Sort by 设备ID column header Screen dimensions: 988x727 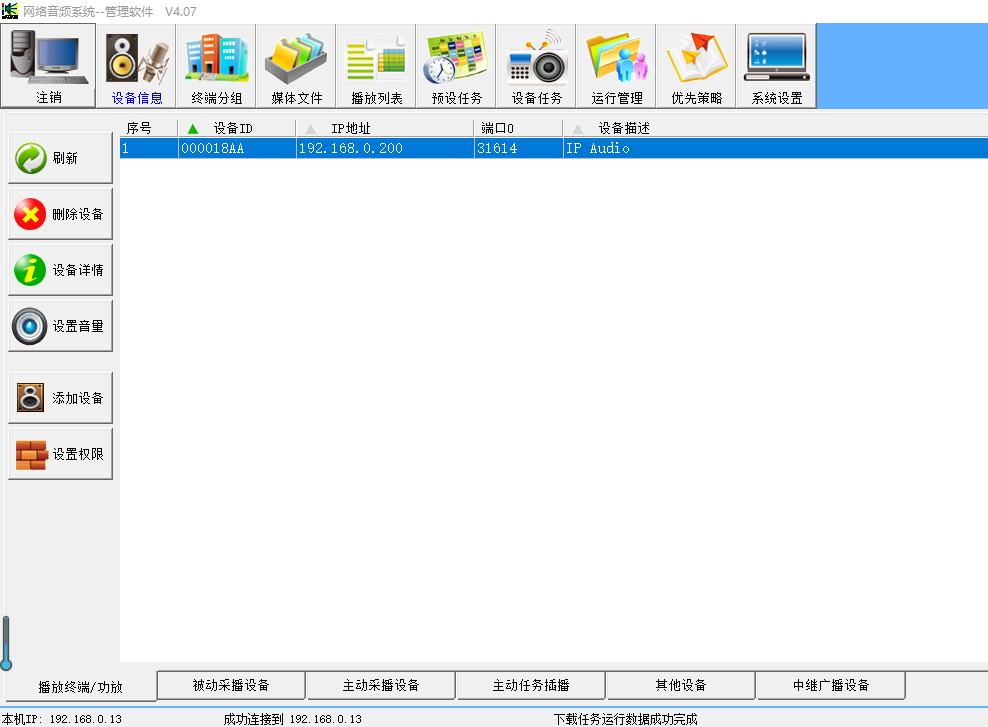coord(237,128)
